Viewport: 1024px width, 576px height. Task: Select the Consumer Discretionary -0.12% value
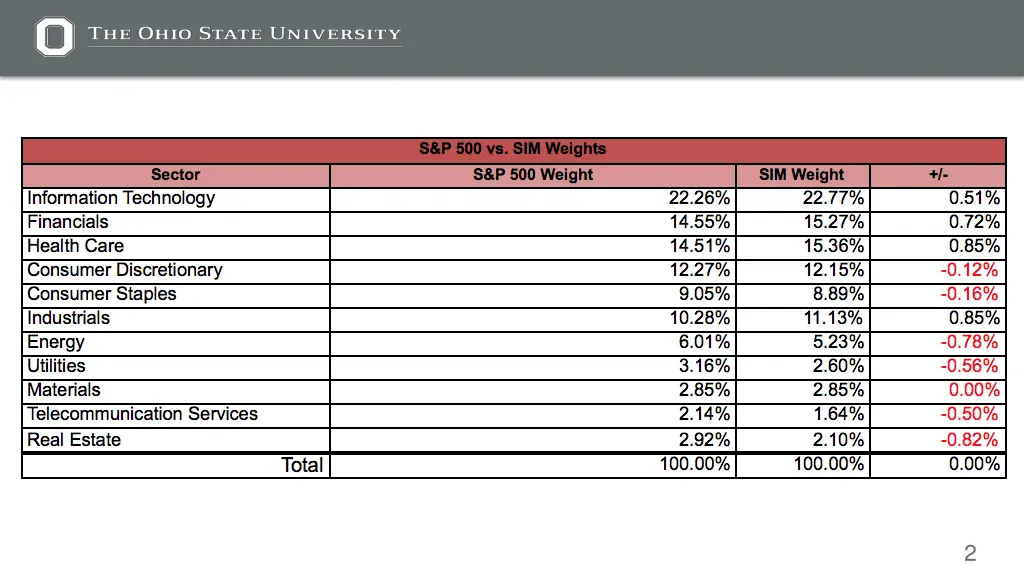click(969, 270)
